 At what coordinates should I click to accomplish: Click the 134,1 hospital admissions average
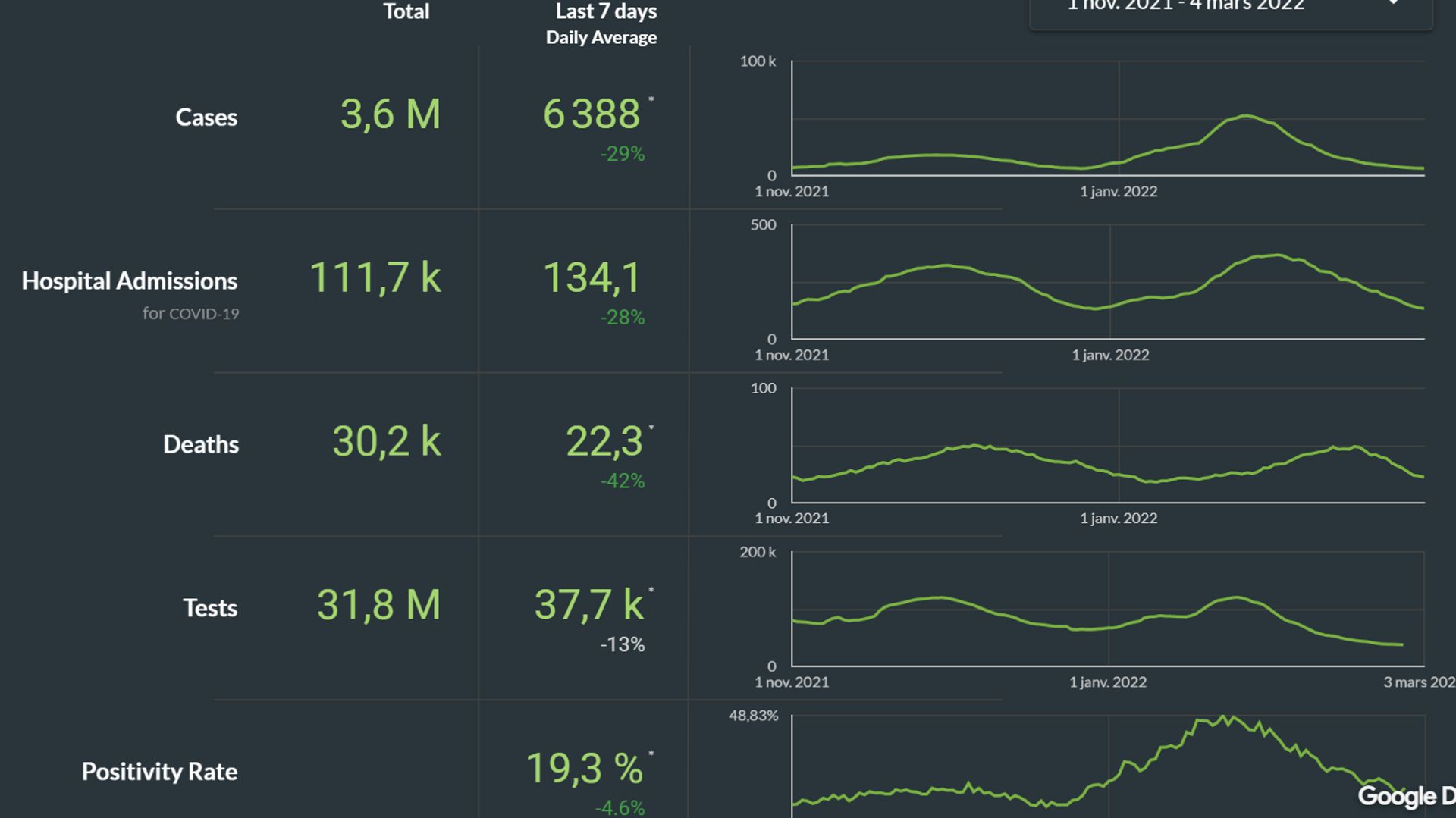click(x=592, y=277)
